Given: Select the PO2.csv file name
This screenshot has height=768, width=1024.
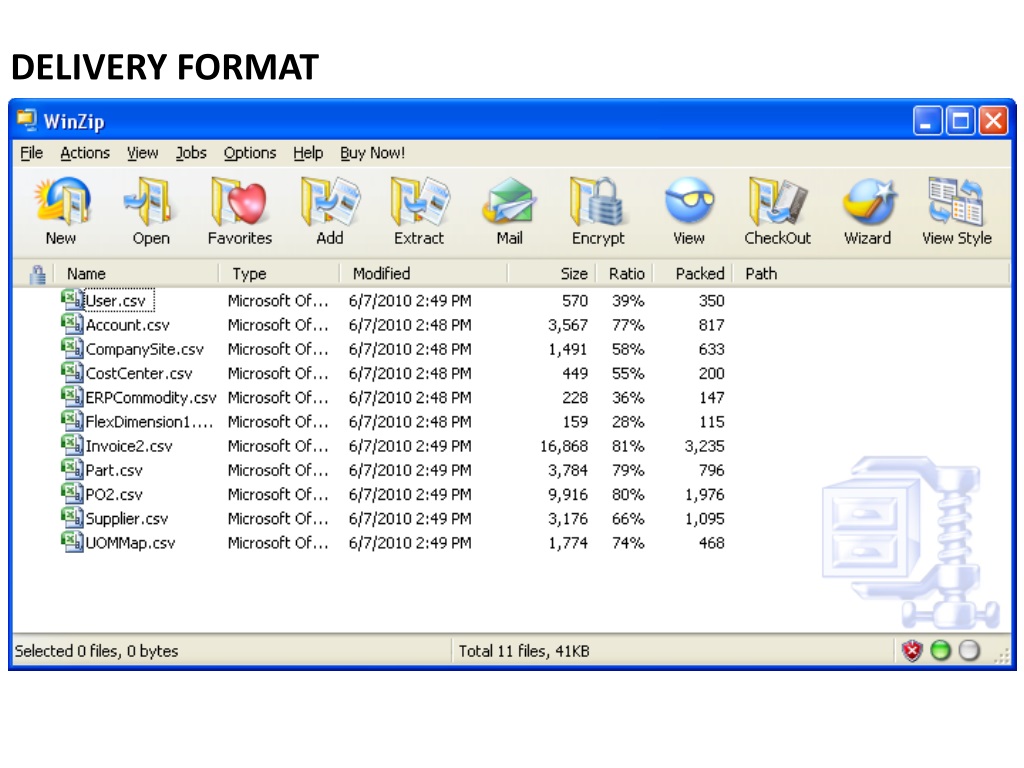Looking at the screenshot, I should pos(114,494).
